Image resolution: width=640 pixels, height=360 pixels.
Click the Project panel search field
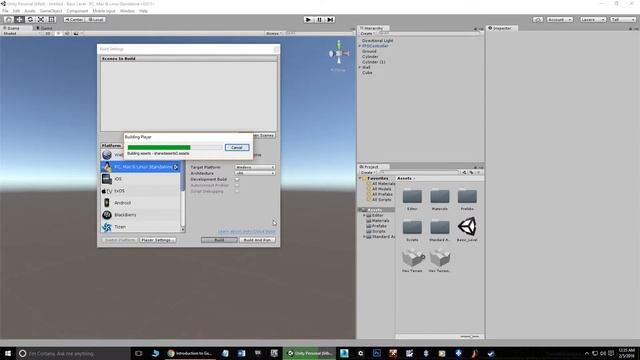point(419,173)
